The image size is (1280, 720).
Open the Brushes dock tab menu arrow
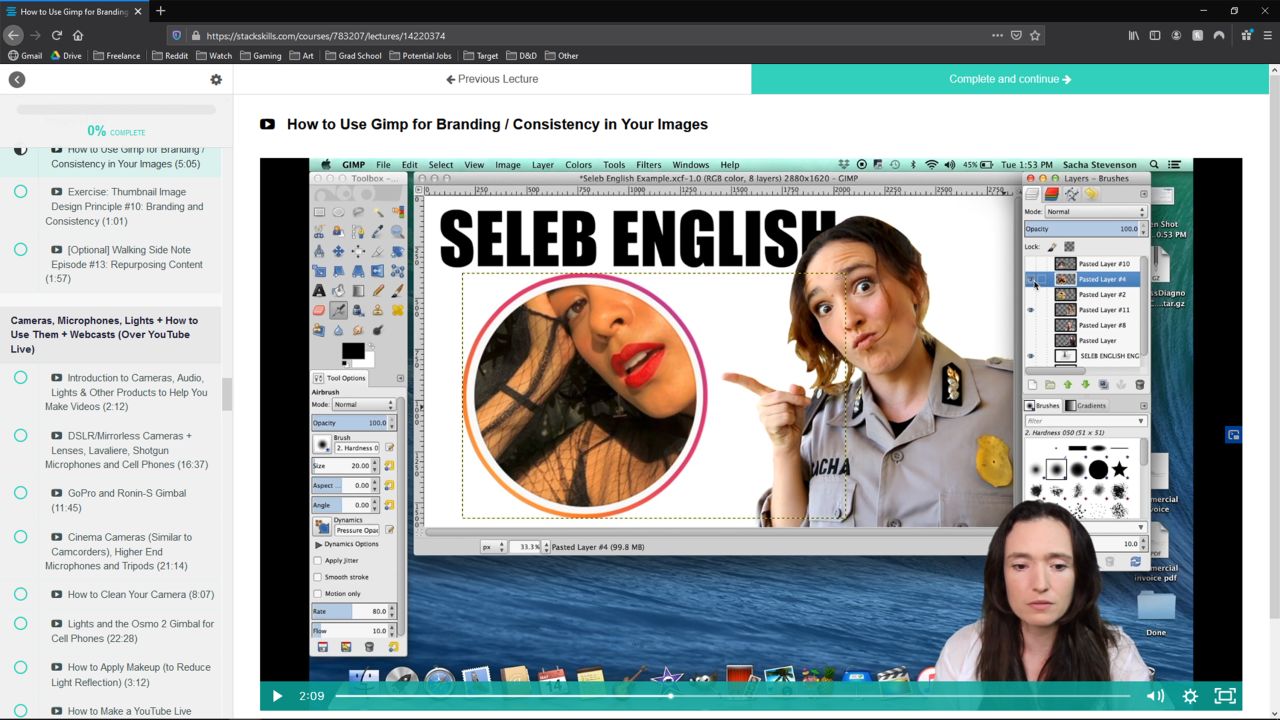tap(1143, 405)
